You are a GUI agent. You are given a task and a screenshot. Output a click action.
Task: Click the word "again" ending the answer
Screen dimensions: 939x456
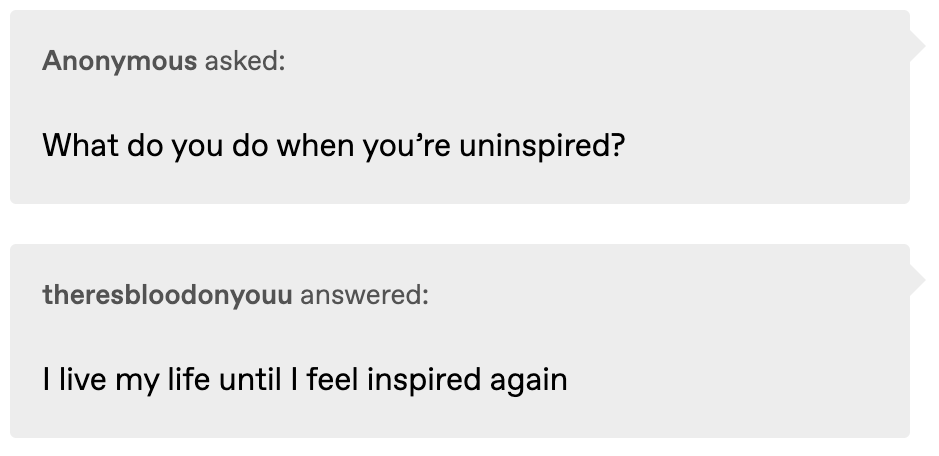click(529, 381)
